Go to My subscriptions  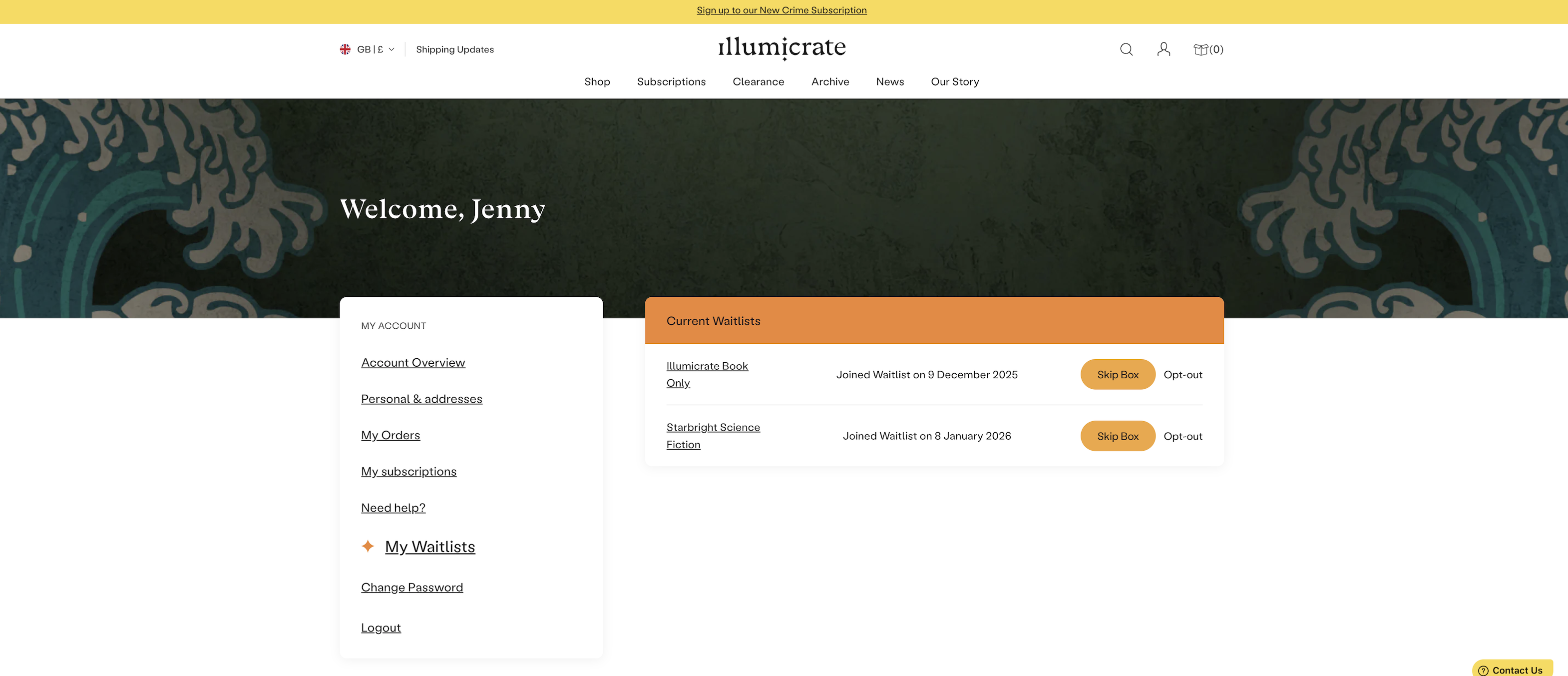(408, 471)
